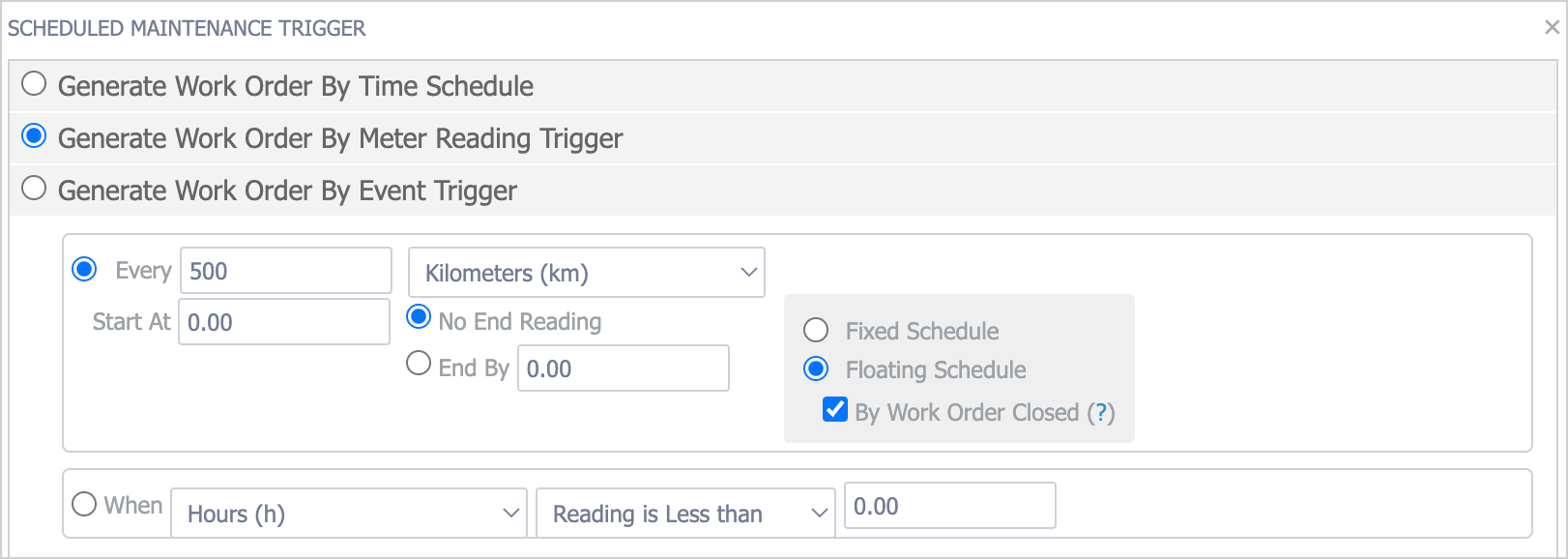Close the Scheduled Maintenance Trigger dialog

click(x=1551, y=27)
